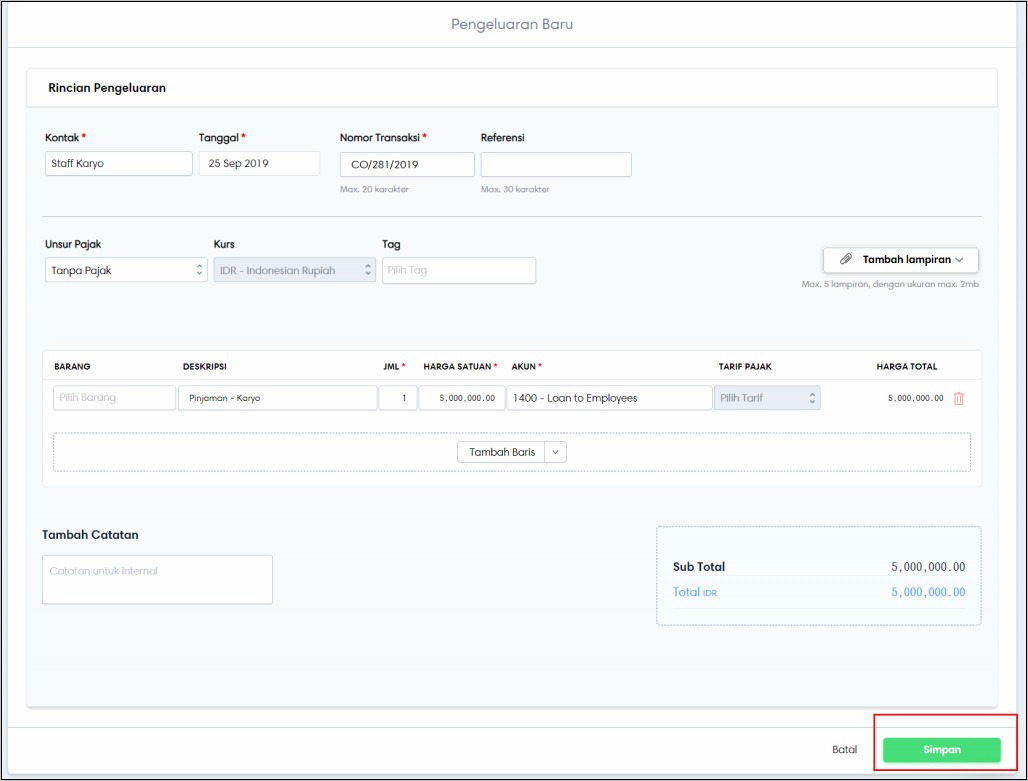Click the Pengeluaran Baru title

tap(512, 24)
